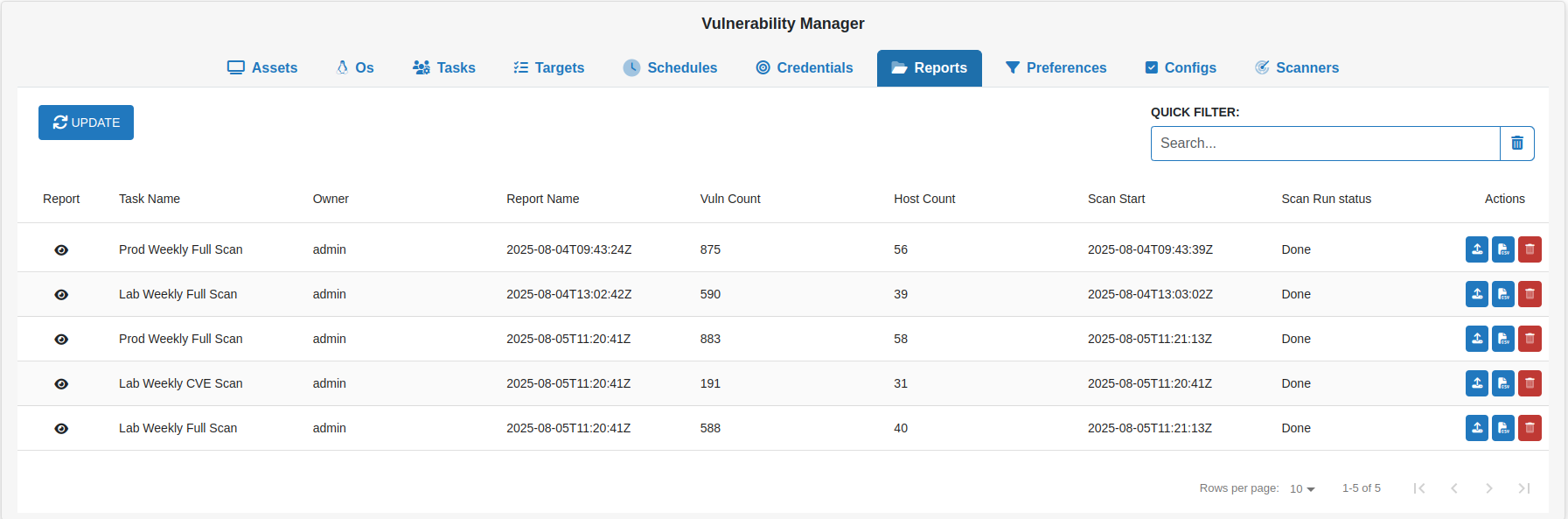Download CSV for report with 590 vulnerabilities
This screenshot has height=519, width=1568.
click(1503, 294)
